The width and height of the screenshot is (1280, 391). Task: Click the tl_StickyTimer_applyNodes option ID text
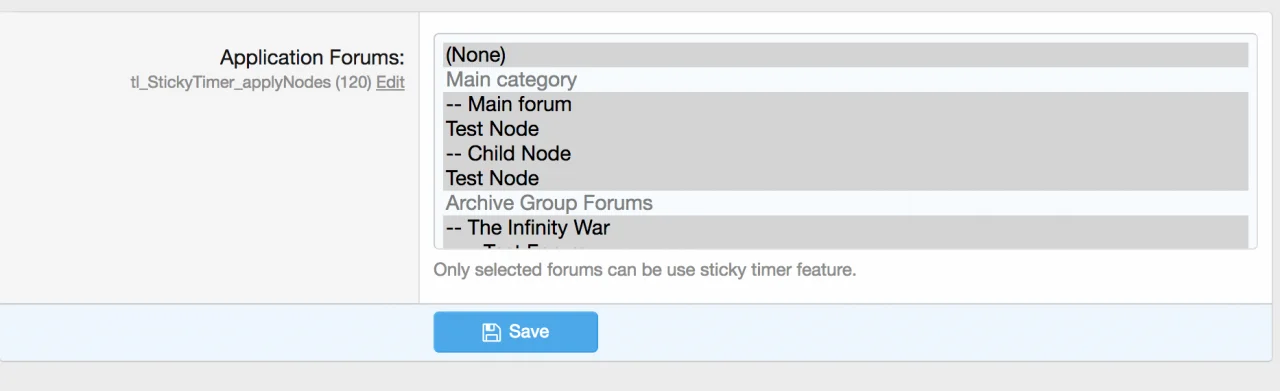tap(230, 83)
